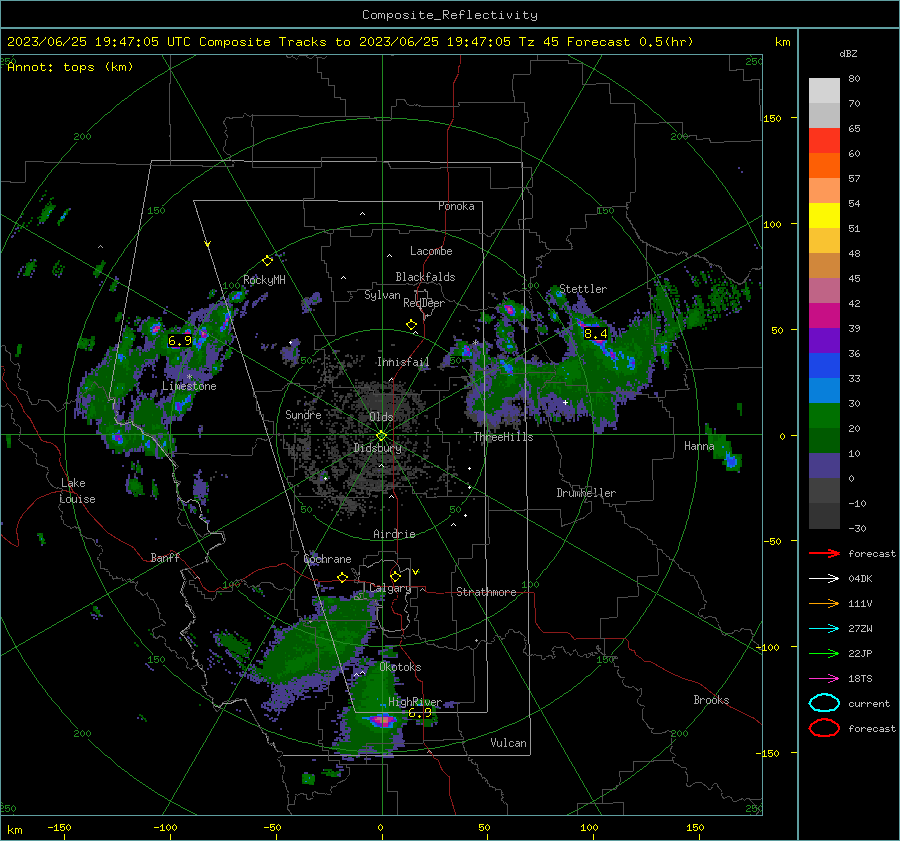900x841 pixels.
Task: Click the red forecast arrow legend icon
Action: click(x=824, y=553)
